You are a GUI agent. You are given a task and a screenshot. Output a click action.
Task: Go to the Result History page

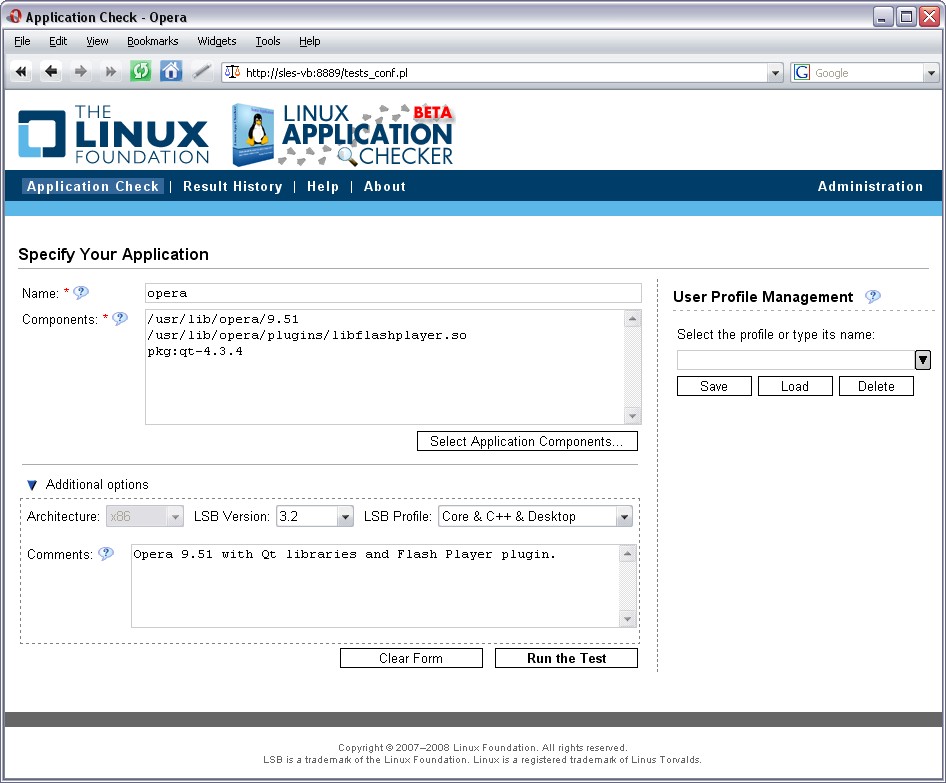(232, 186)
